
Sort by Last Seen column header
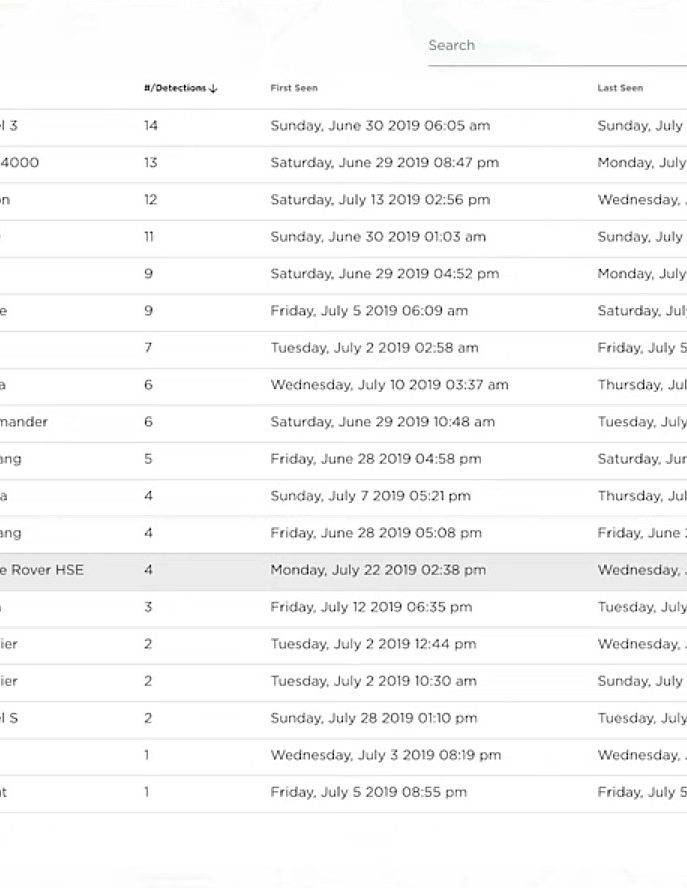(620, 88)
